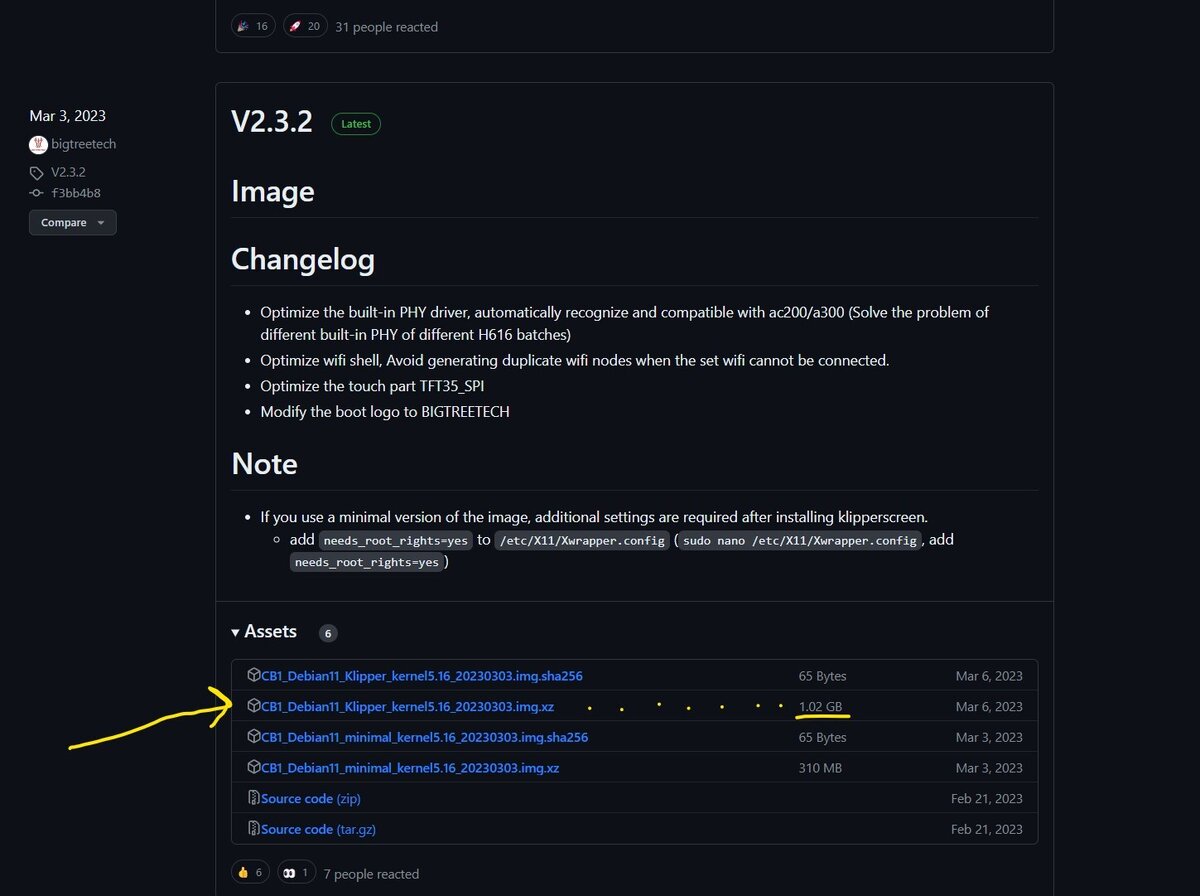Screen dimensions: 1200x896
Task: Click the Latest release badge
Action: click(355, 124)
